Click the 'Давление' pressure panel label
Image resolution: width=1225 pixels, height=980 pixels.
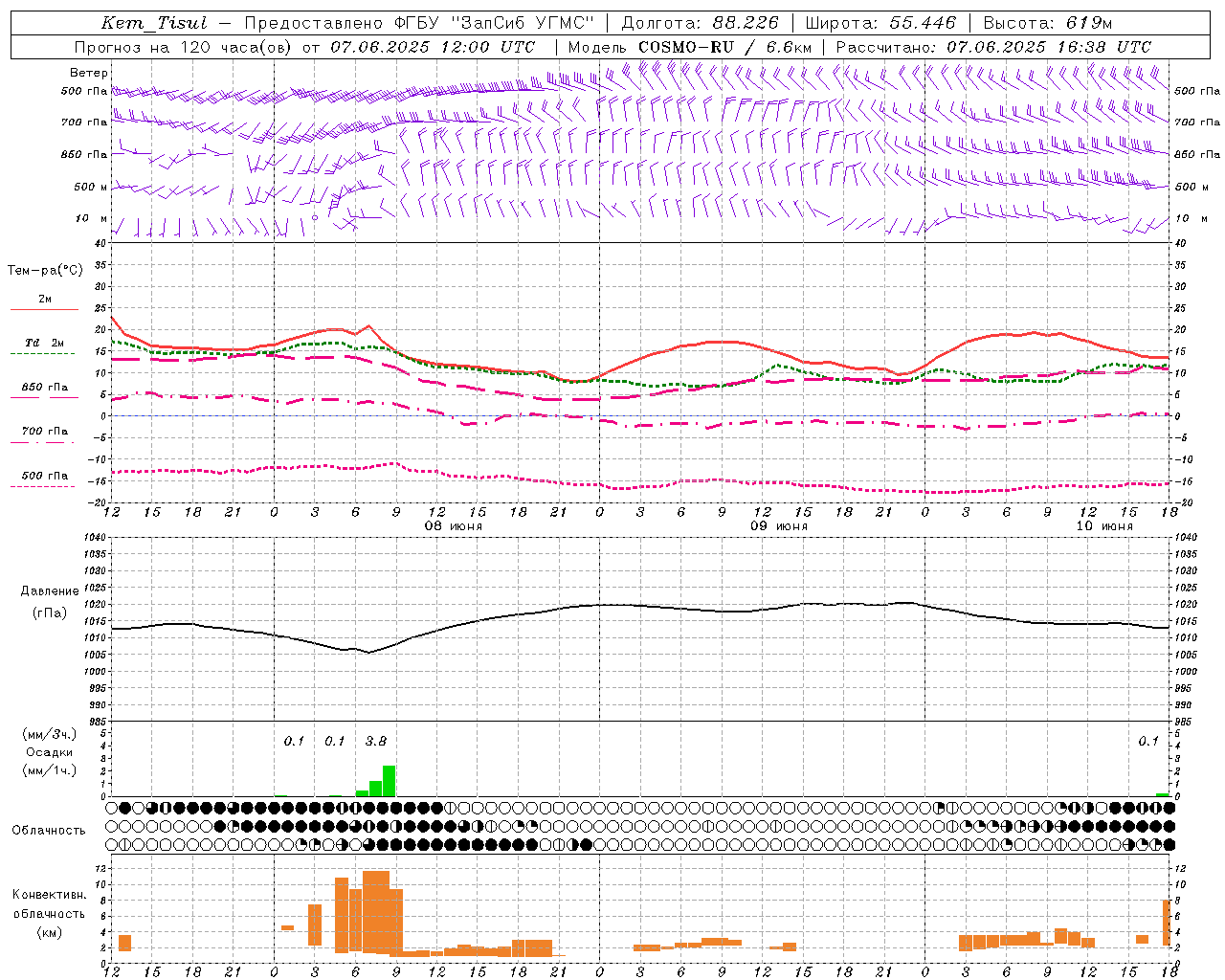[50, 591]
